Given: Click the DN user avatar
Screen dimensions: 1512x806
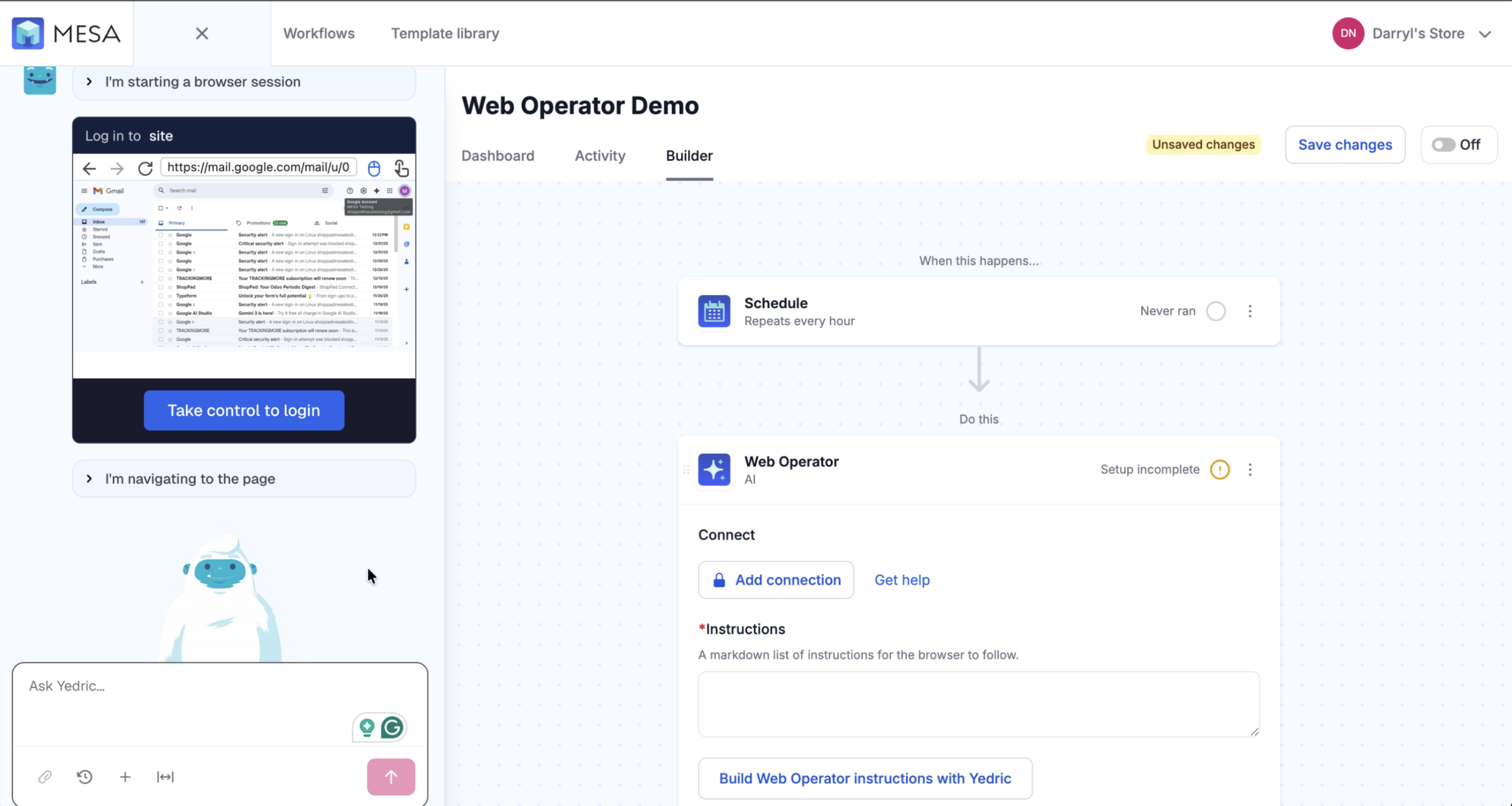Looking at the screenshot, I should click(1348, 33).
